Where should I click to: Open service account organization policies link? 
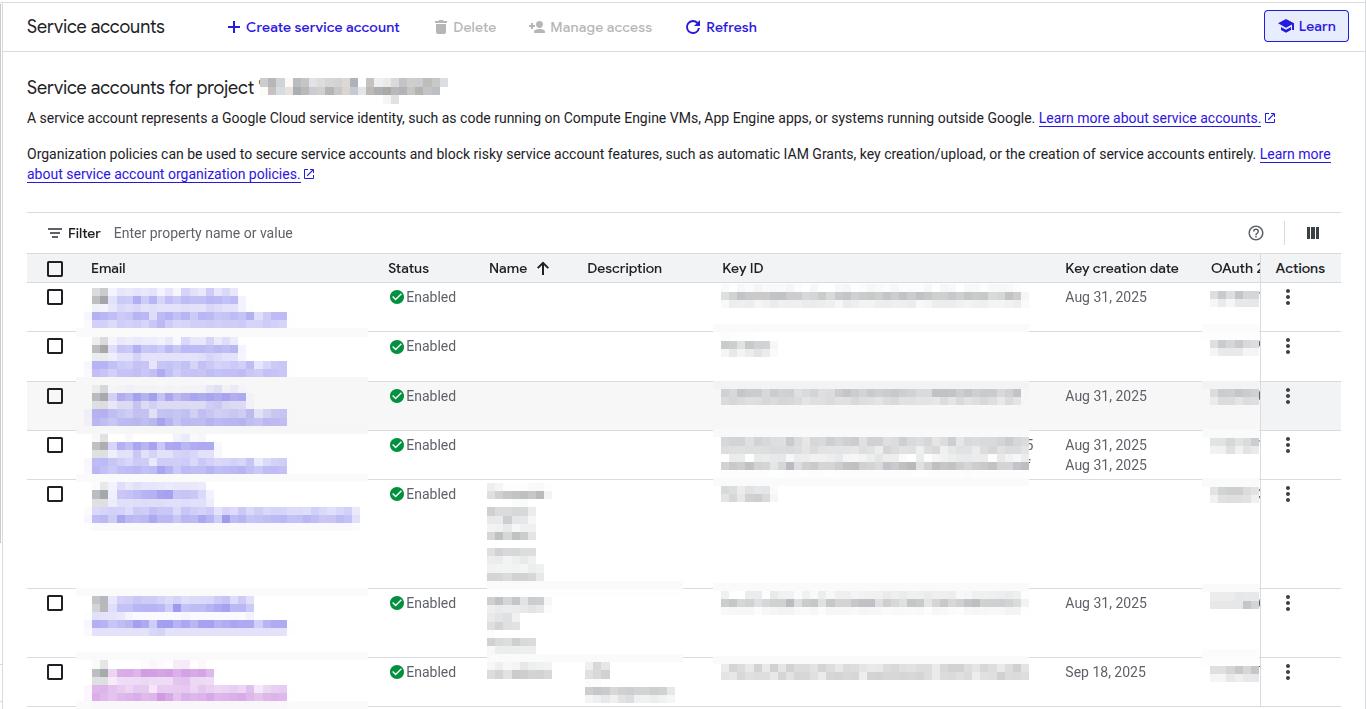point(163,174)
